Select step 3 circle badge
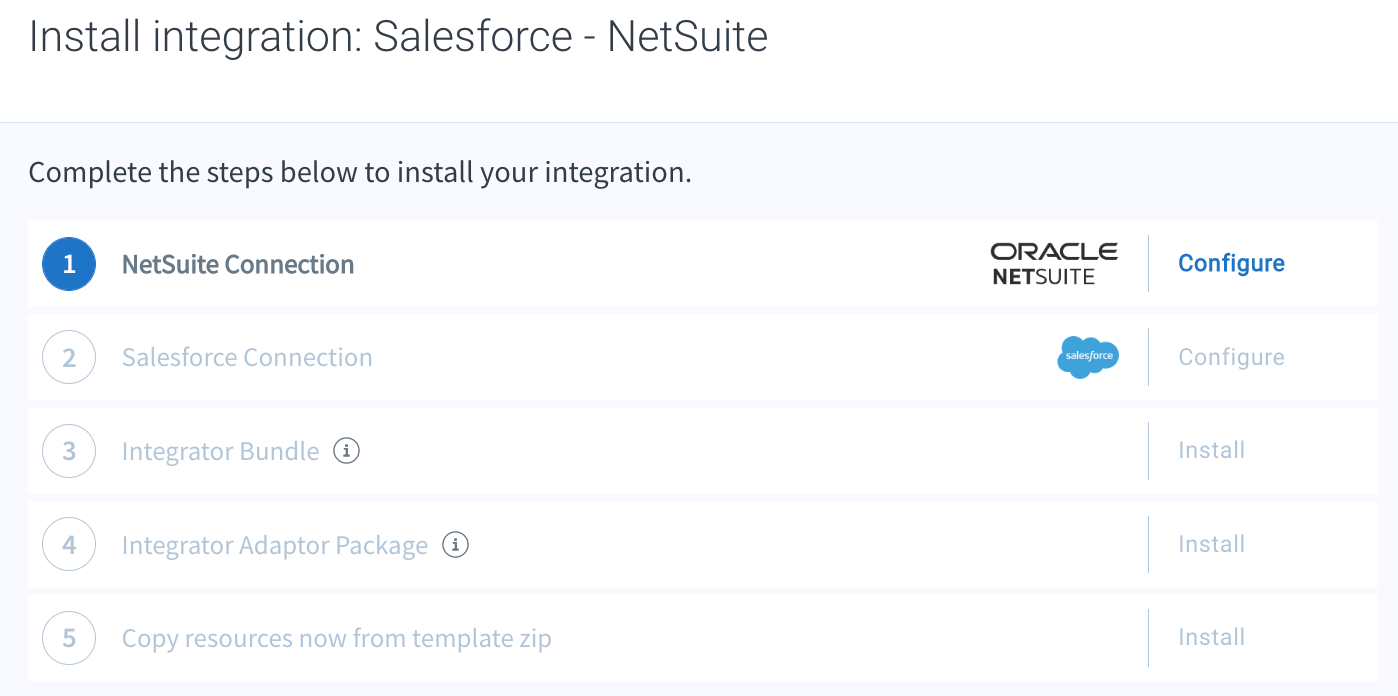Screen dimensions: 1398x696 pos(69,451)
